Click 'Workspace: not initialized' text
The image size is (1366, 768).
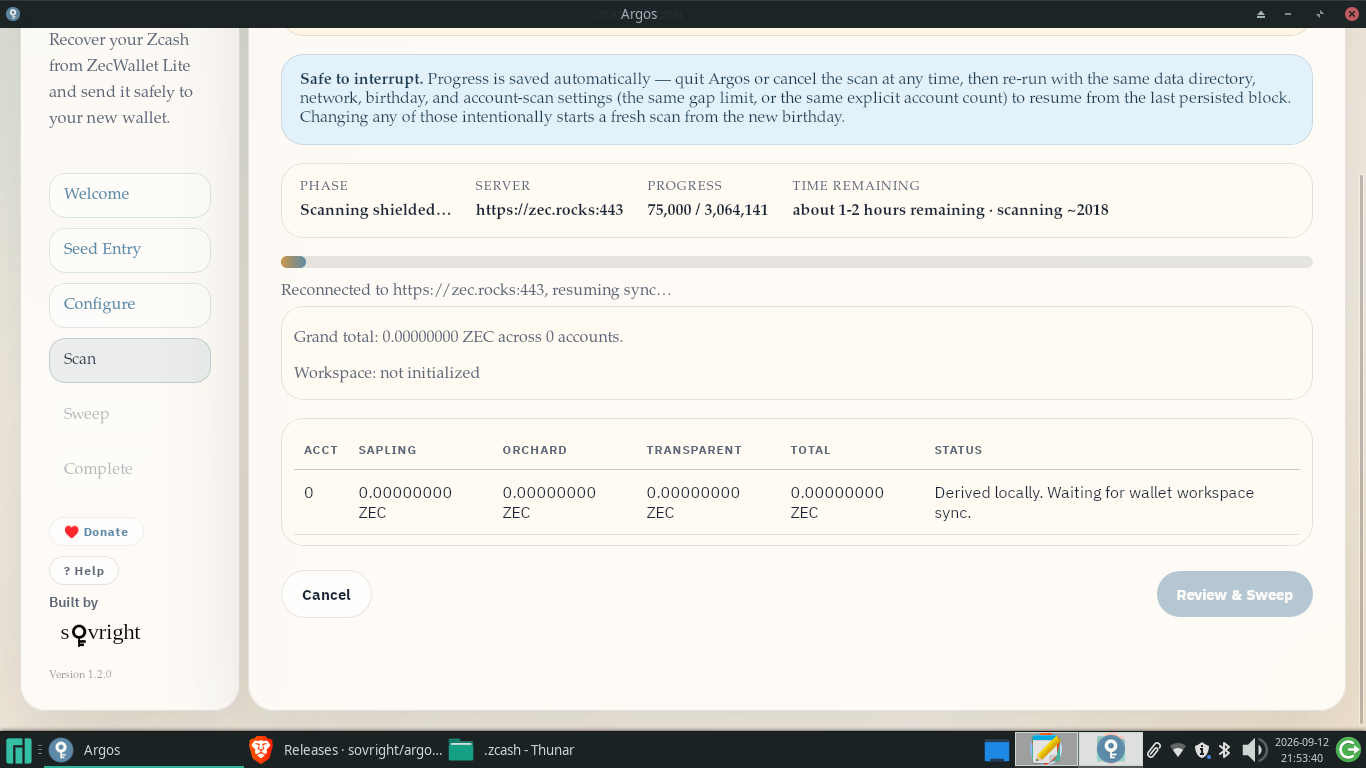point(387,373)
